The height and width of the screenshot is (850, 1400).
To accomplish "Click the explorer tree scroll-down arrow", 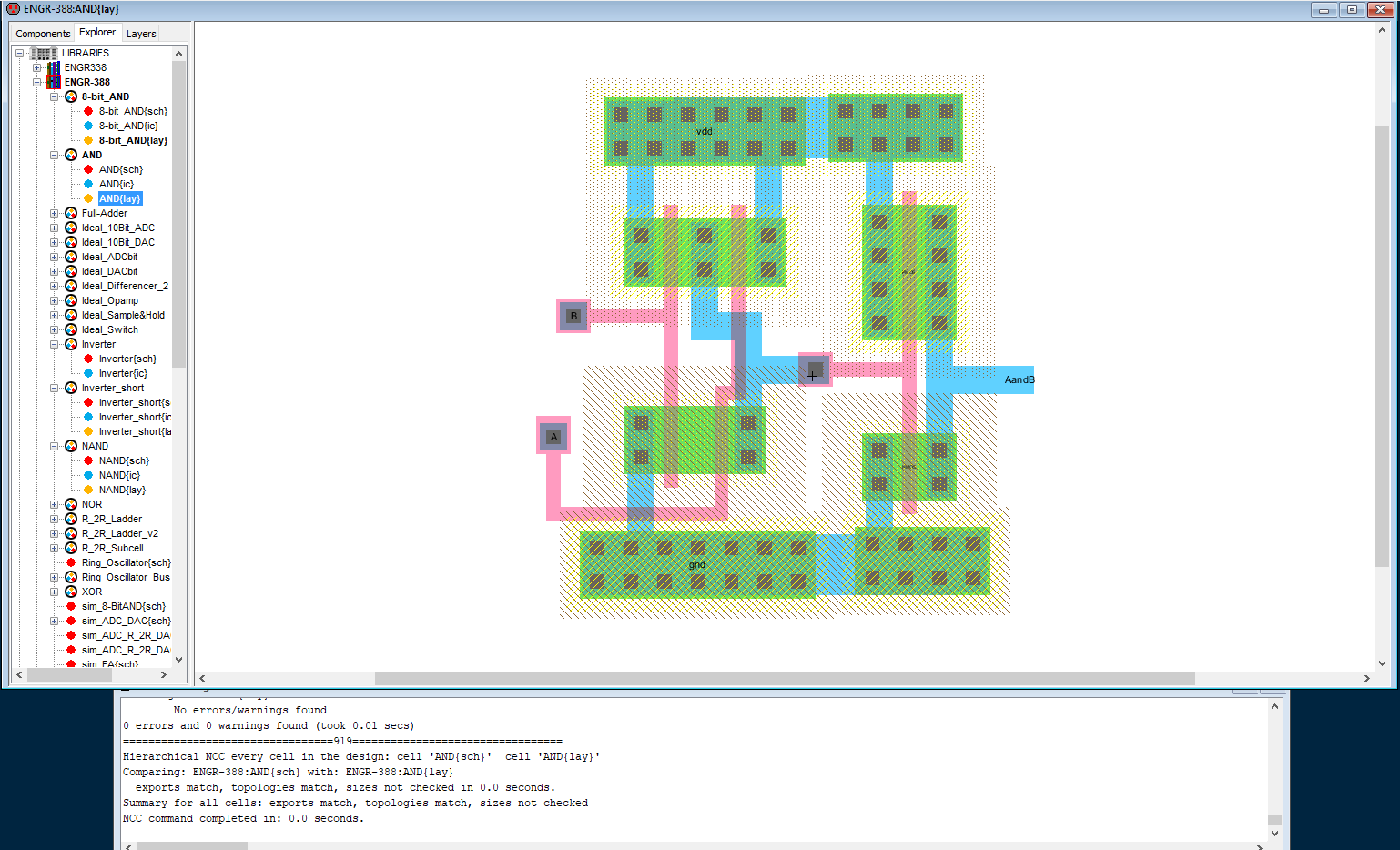I will (x=178, y=659).
